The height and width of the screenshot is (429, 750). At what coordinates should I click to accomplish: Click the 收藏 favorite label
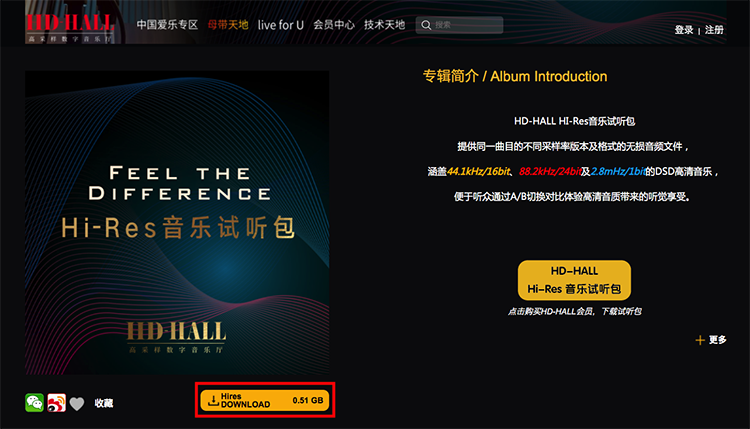point(104,403)
